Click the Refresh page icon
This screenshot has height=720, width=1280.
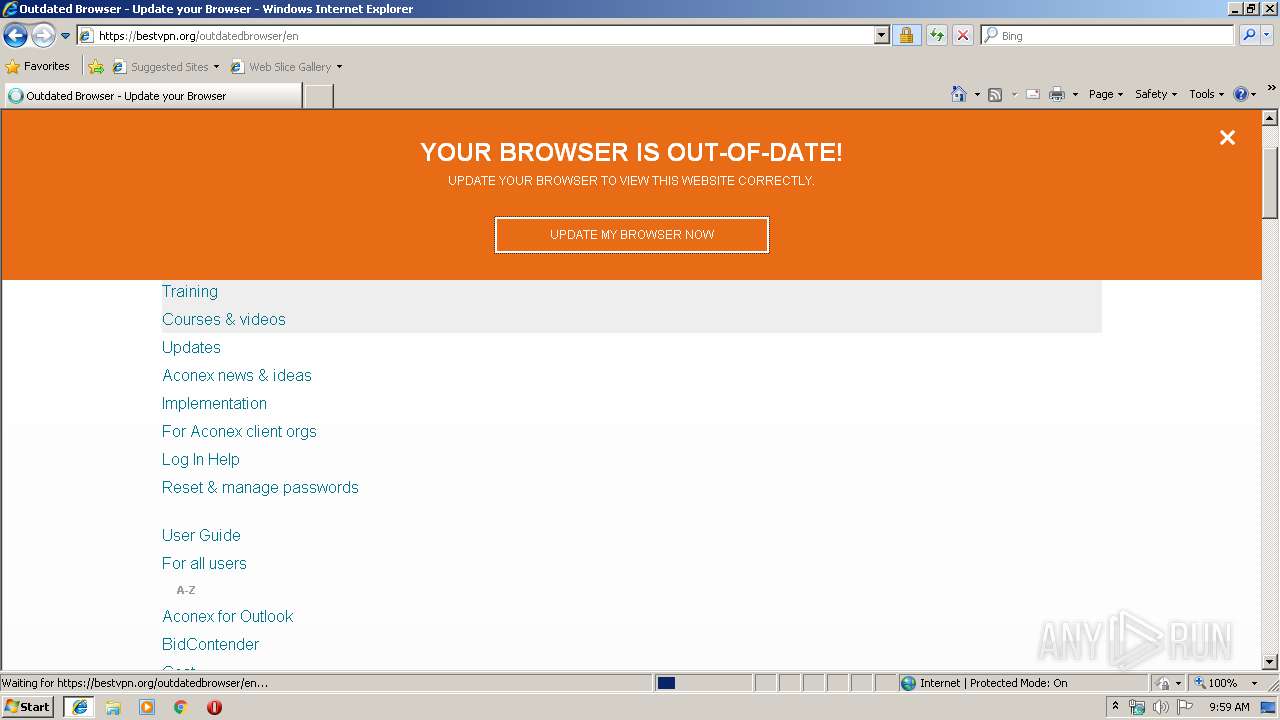[x=936, y=35]
